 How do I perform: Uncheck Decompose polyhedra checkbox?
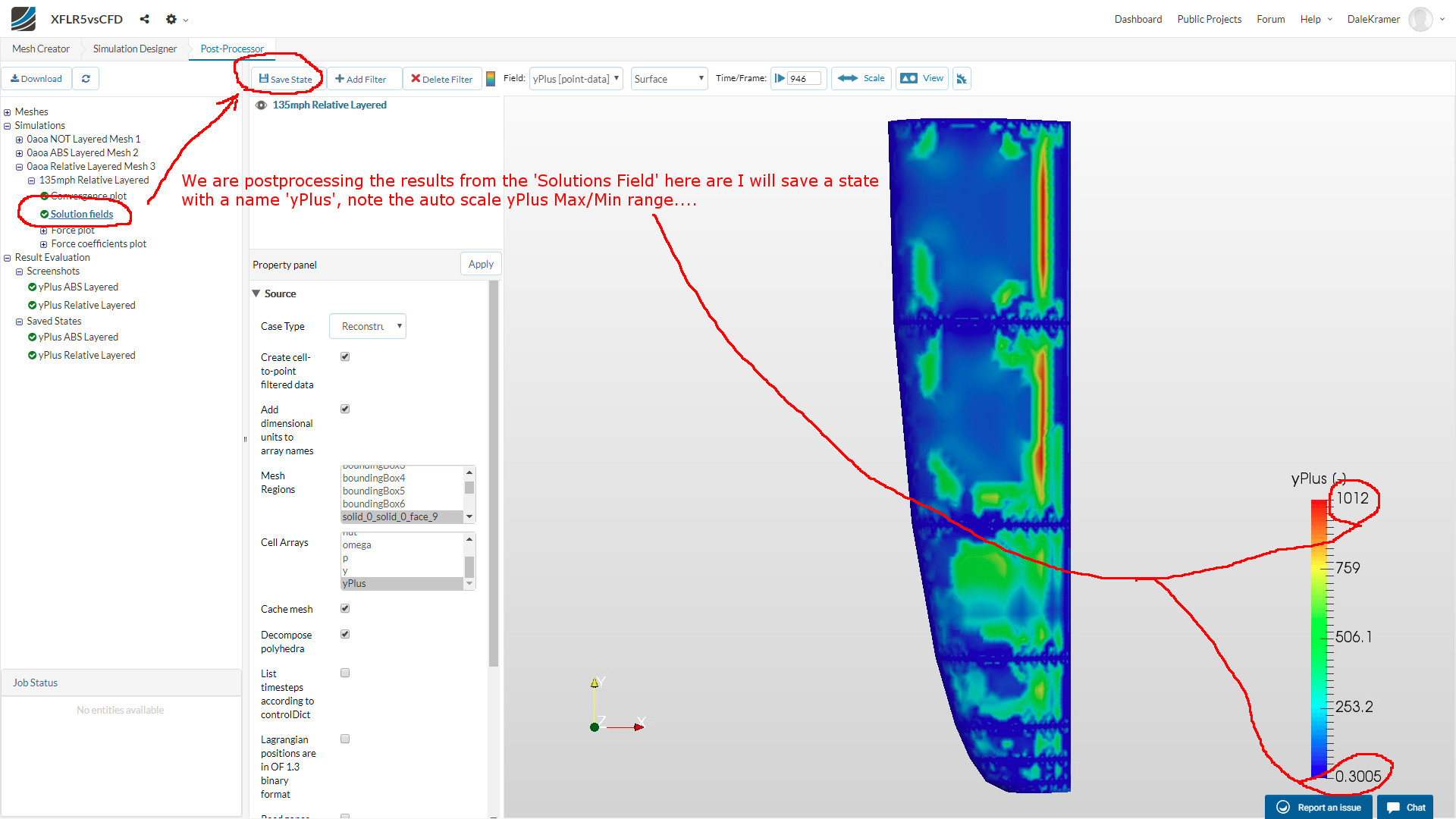pyautogui.click(x=345, y=635)
